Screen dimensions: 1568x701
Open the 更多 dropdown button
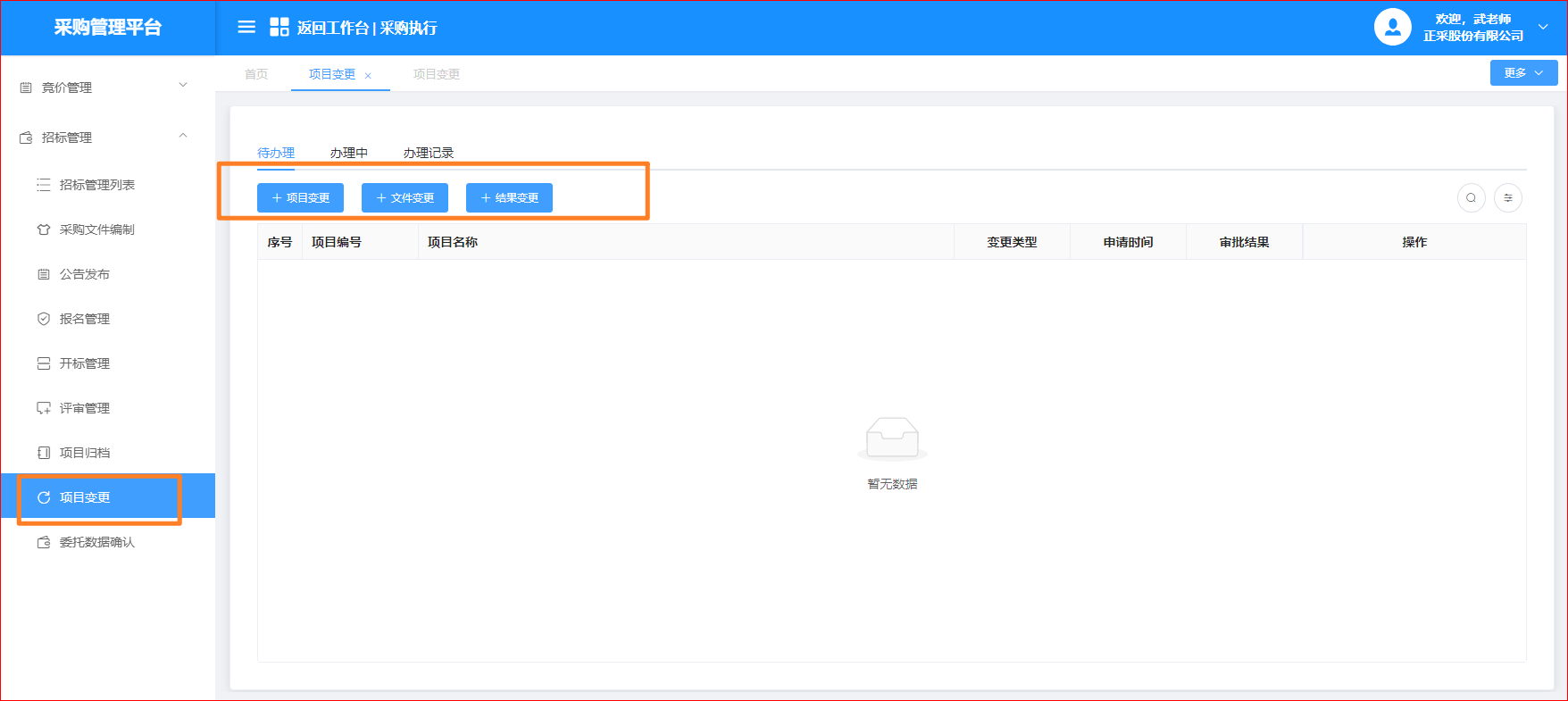(x=1523, y=73)
